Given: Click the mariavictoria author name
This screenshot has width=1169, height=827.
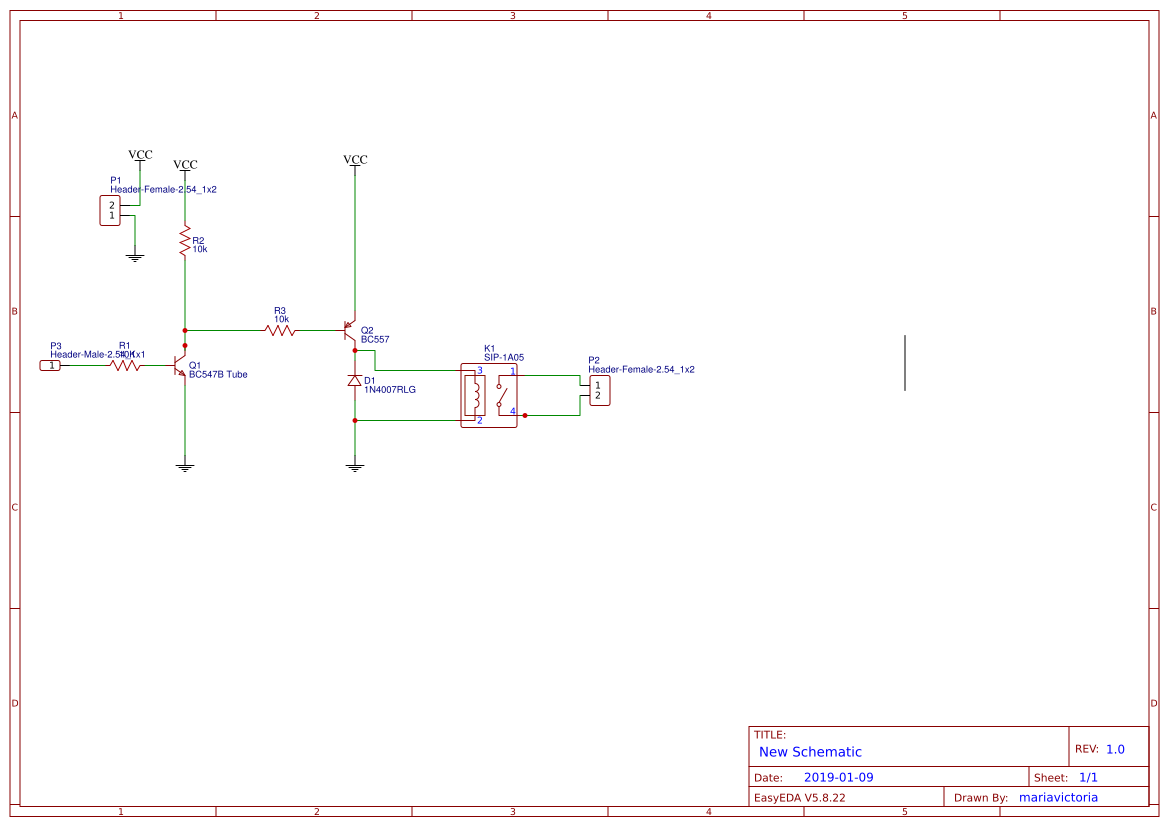Looking at the screenshot, I should click(x=1058, y=797).
